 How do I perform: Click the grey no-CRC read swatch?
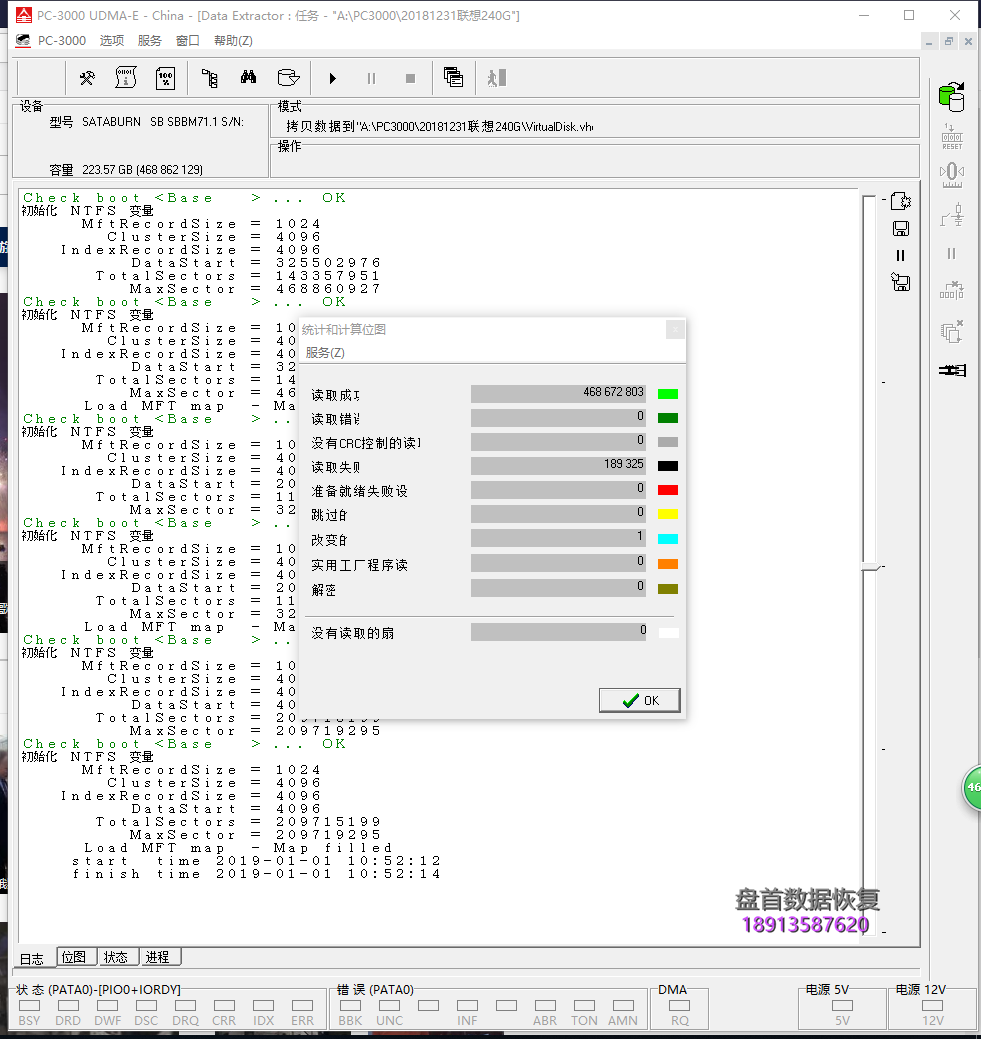coord(667,442)
